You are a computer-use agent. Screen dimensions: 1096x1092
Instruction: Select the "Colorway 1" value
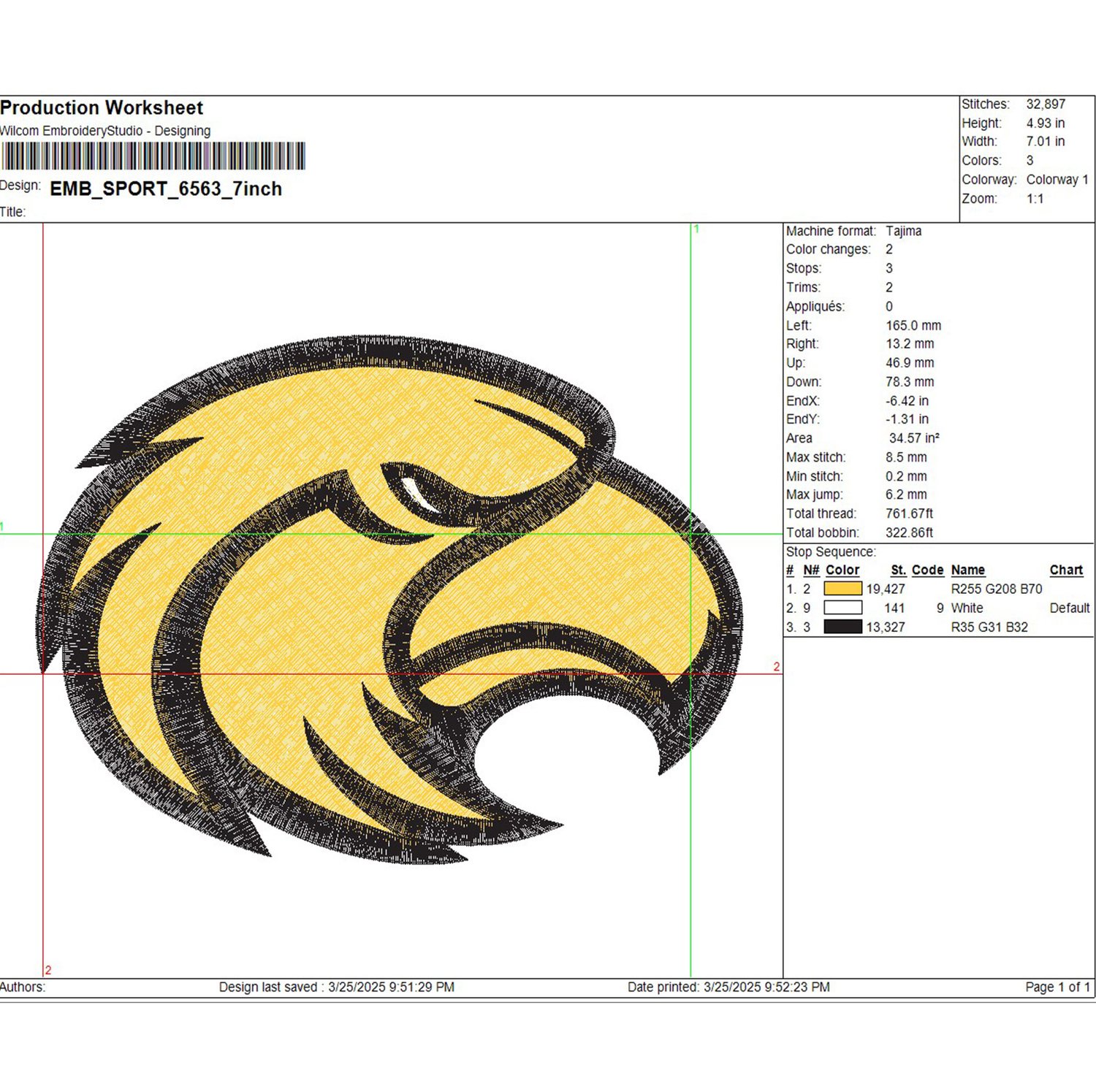(1057, 180)
